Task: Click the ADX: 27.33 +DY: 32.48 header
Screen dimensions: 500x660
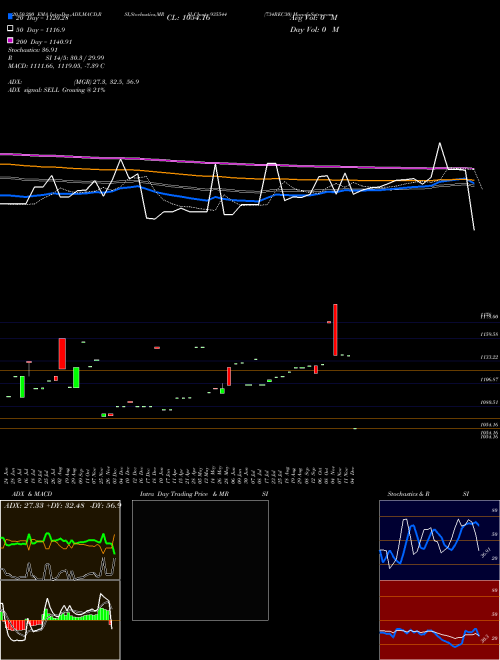Action: point(63,505)
